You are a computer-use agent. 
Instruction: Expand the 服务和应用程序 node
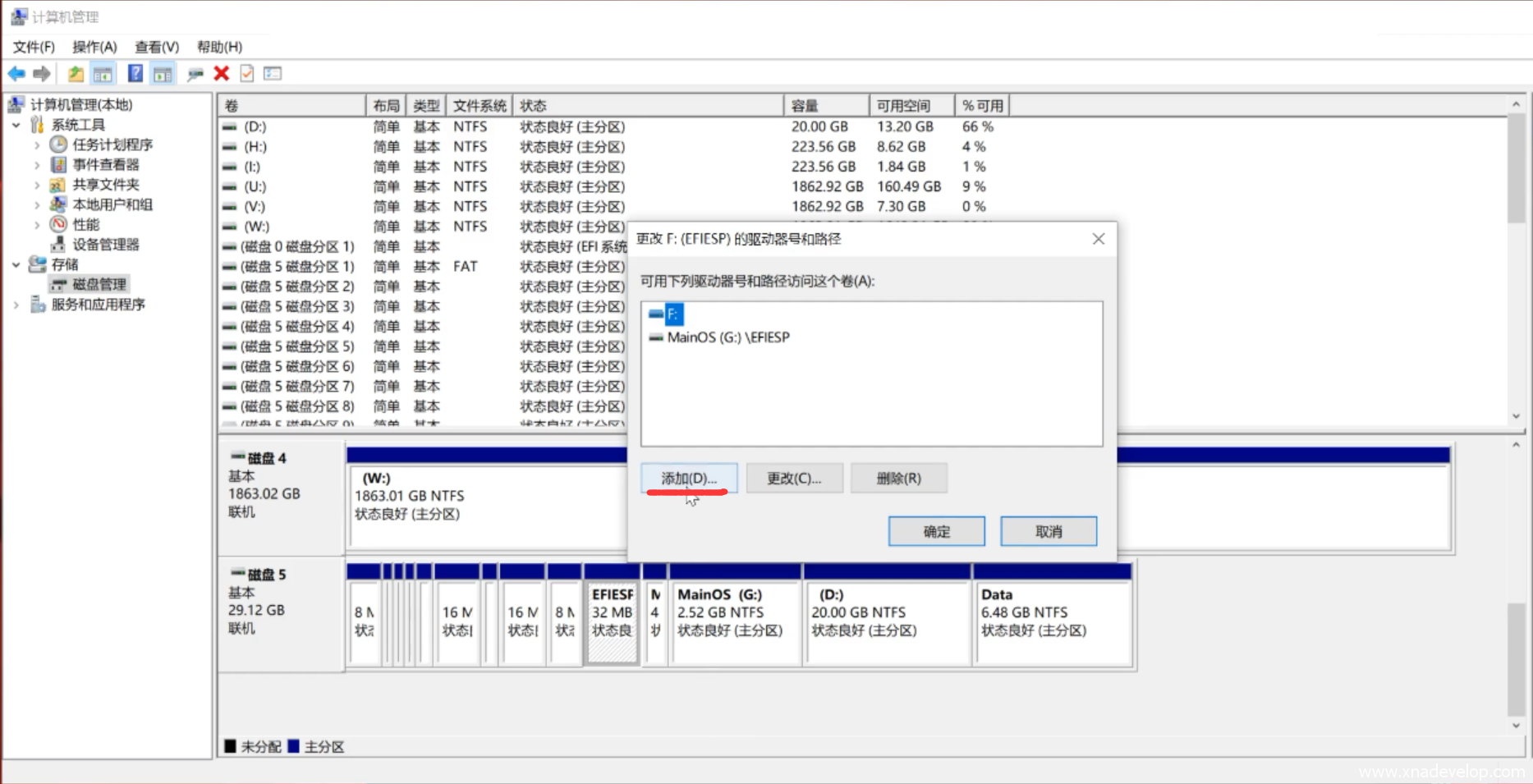coord(16,305)
